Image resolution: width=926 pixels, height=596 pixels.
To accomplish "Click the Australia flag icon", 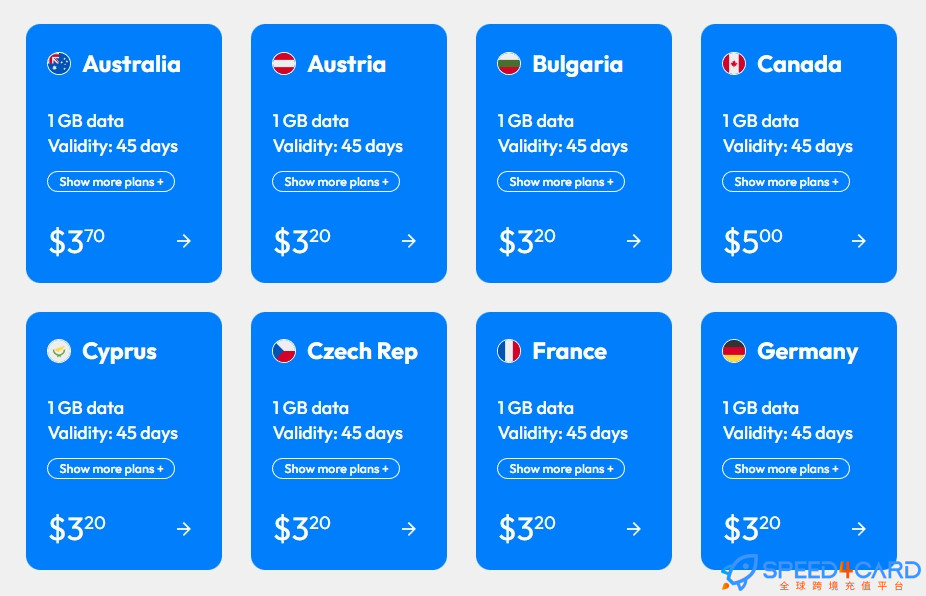I will coord(59,64).
